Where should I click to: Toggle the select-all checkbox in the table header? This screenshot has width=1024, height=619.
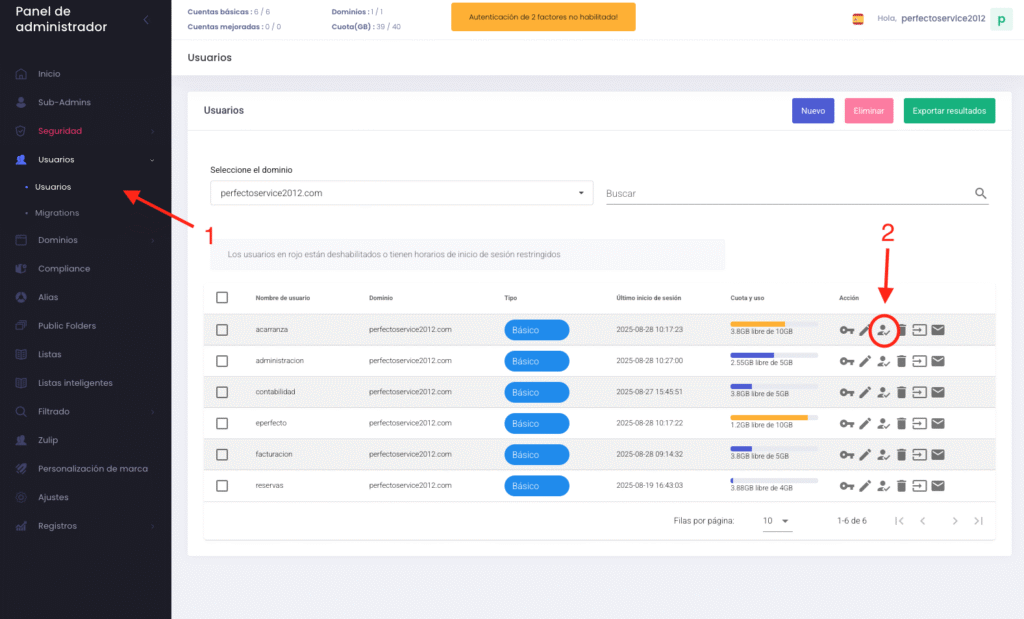222,297
